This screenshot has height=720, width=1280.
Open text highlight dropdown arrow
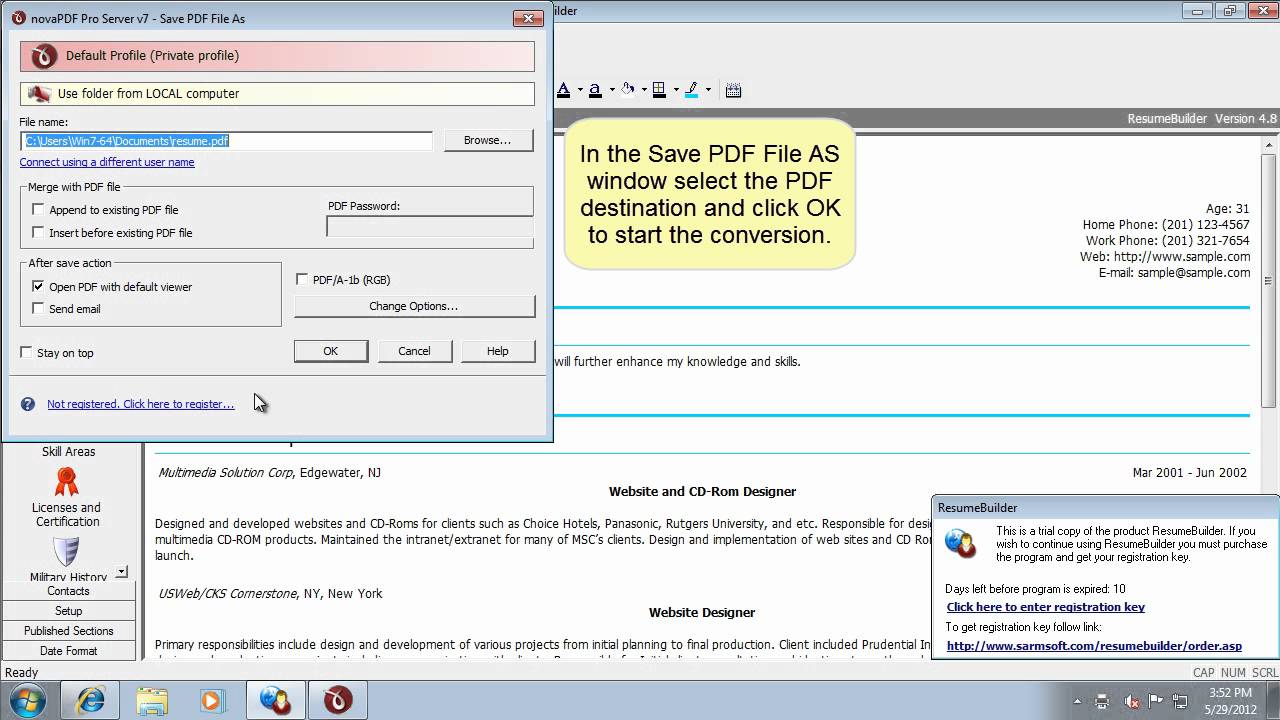tap(611, 90)
